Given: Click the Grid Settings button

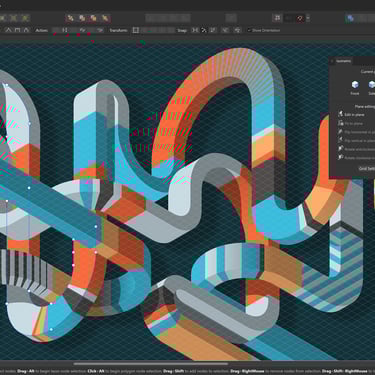Looking at the screenshot, I should click(x=367, y=168).
